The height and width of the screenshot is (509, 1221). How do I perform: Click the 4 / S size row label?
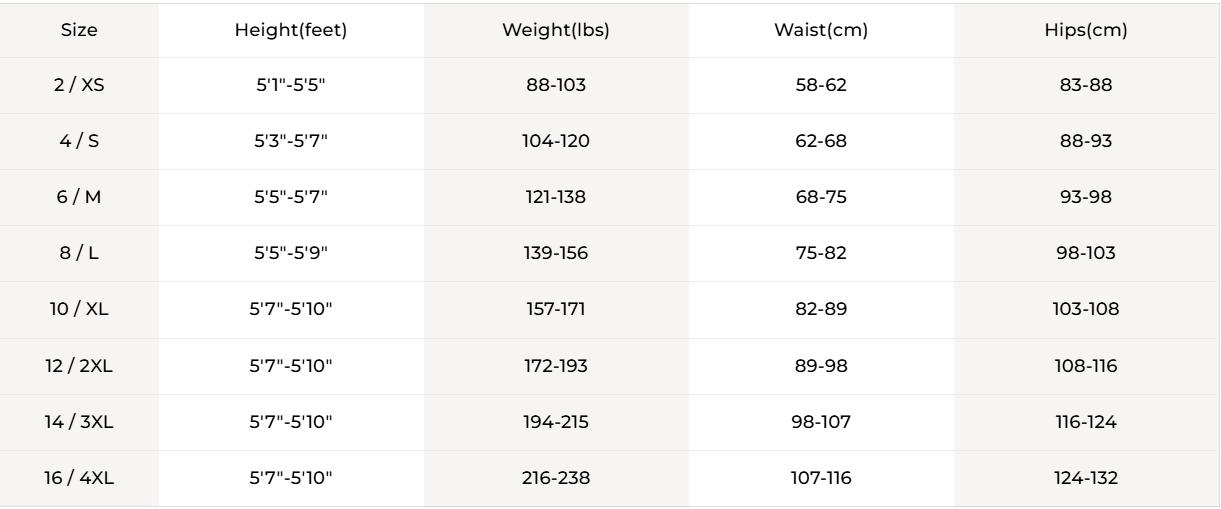coord(79,142)
